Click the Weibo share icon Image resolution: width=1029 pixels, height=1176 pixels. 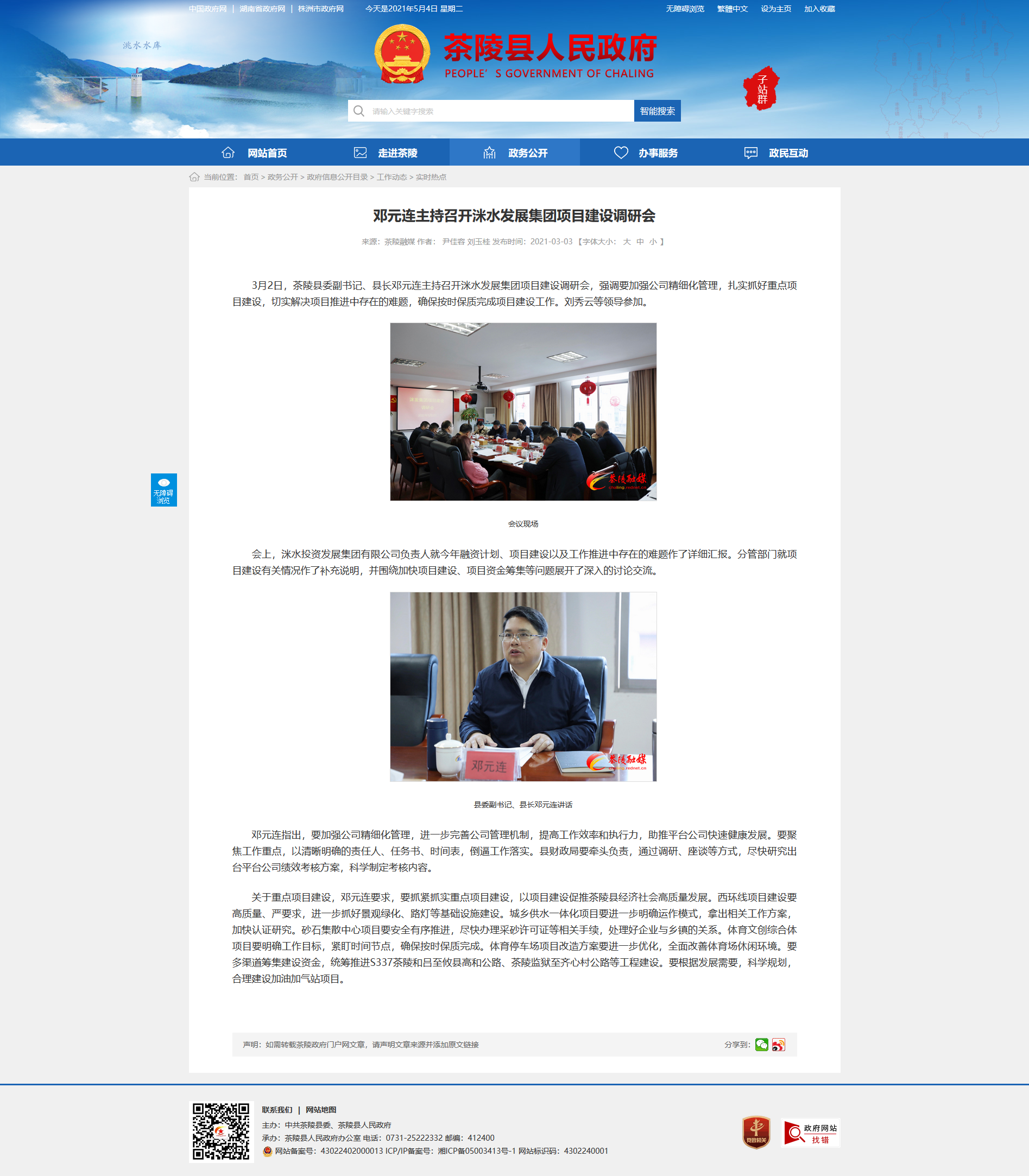point(778,1045)
